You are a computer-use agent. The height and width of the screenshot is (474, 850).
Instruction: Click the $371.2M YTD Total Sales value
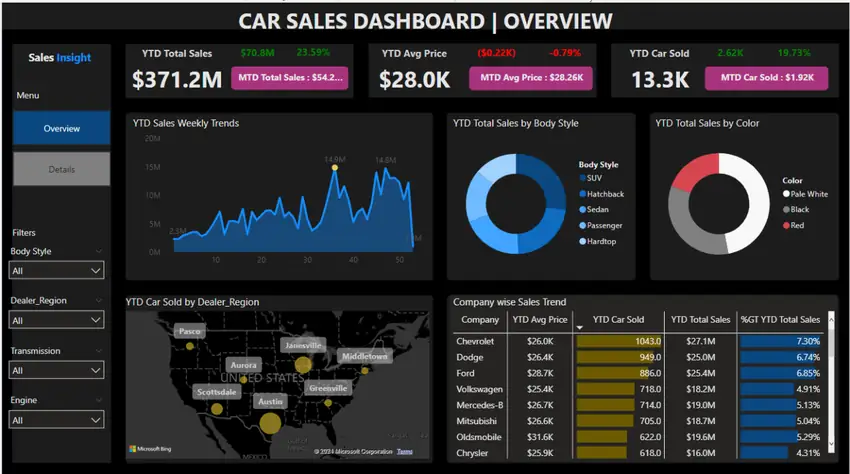pos(177,80)
